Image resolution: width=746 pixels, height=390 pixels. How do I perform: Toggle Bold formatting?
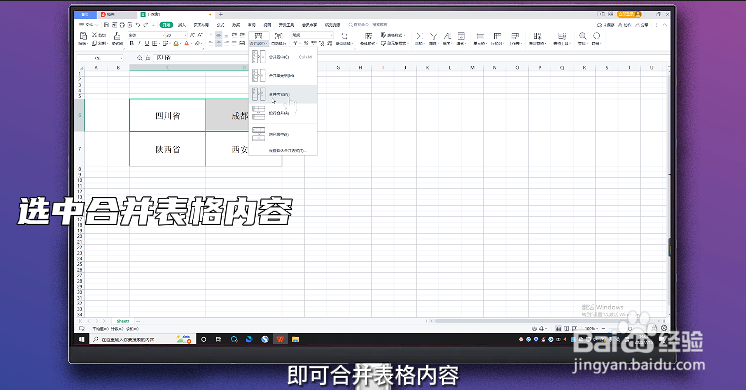click(x=131, y=44)
